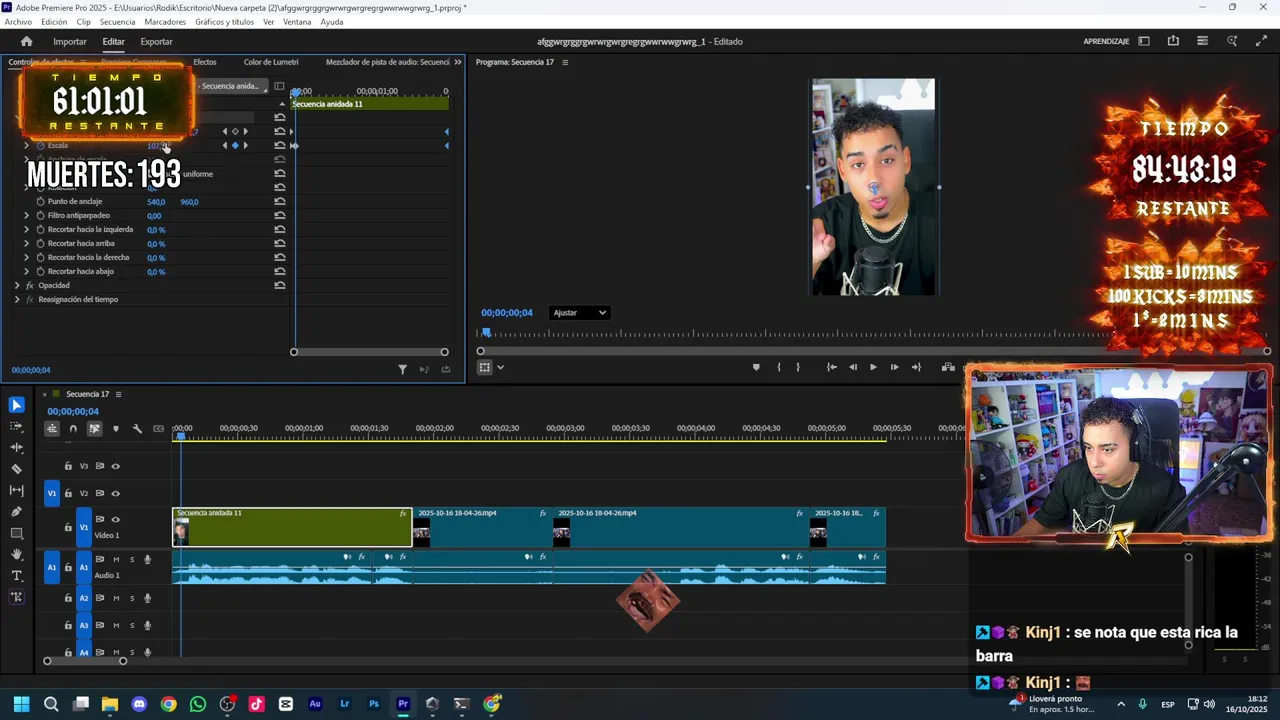This screenshot has height=720, width=1280.
Task: Toggle V2 track output eye
Action: tap(115, 493)
